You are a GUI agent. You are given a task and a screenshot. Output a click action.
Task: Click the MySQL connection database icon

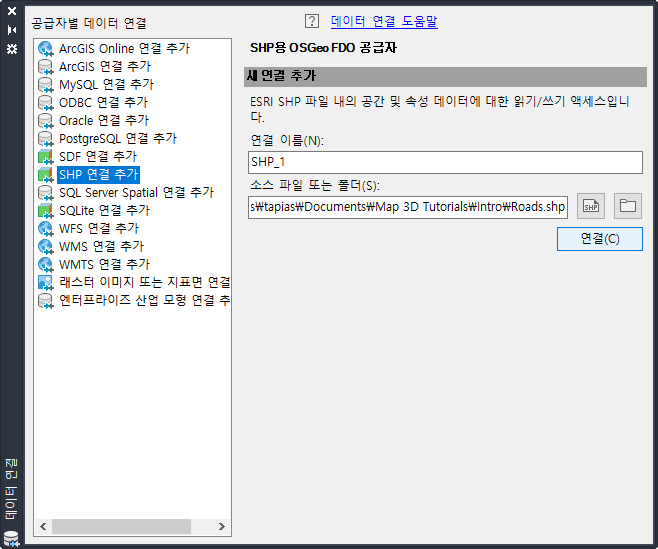[x=46, y=85]
